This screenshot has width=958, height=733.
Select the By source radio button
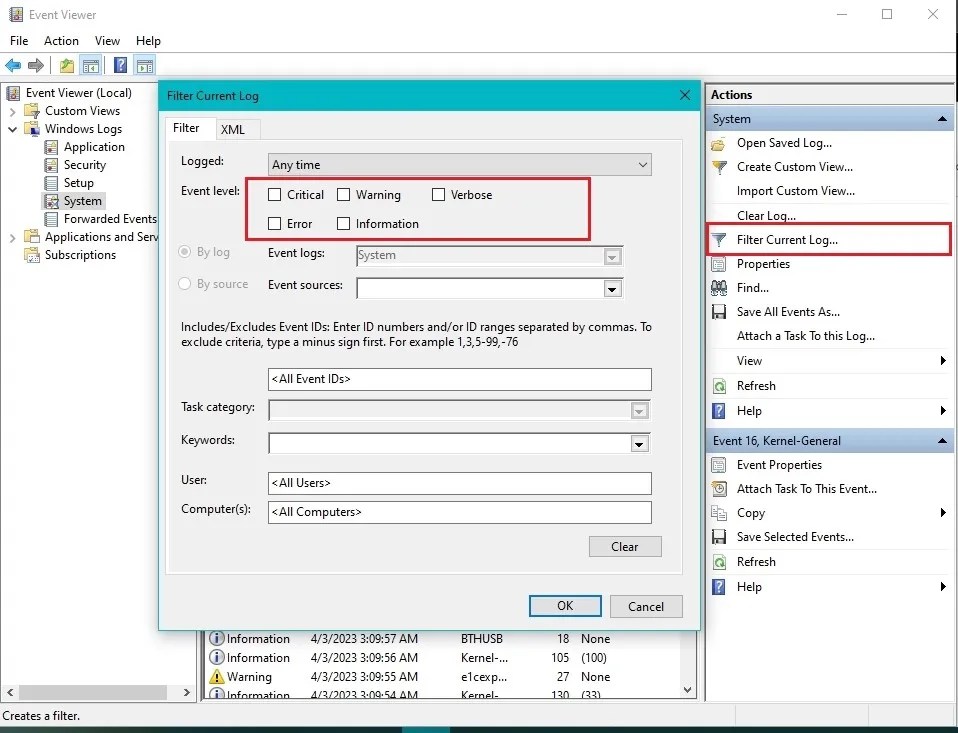tap(184, 284)
